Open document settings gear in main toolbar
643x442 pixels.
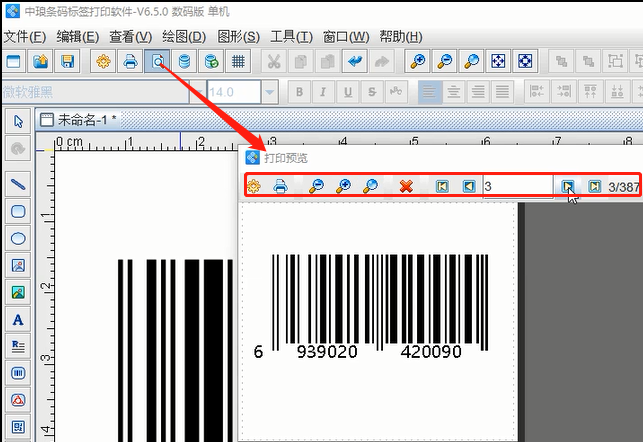(103, 62)
